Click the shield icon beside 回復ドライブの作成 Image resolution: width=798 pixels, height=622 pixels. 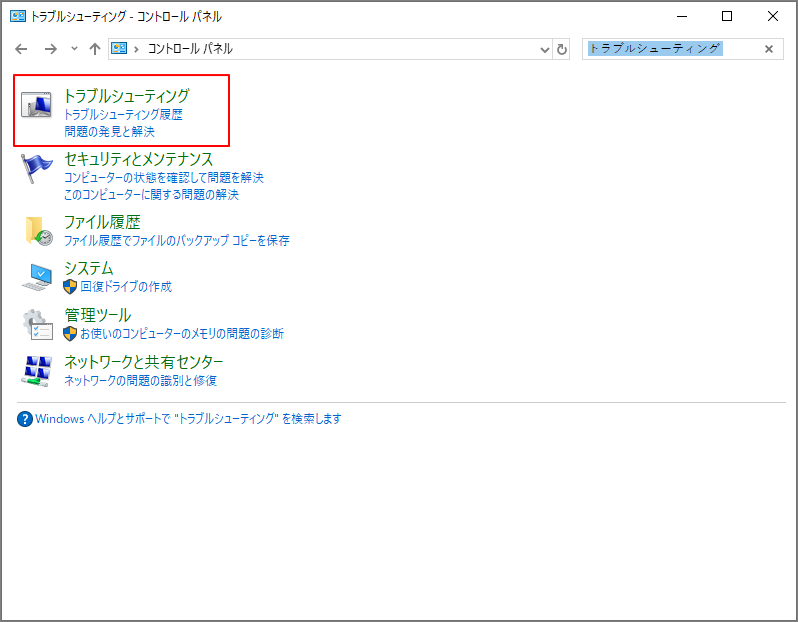coord(70,287)
